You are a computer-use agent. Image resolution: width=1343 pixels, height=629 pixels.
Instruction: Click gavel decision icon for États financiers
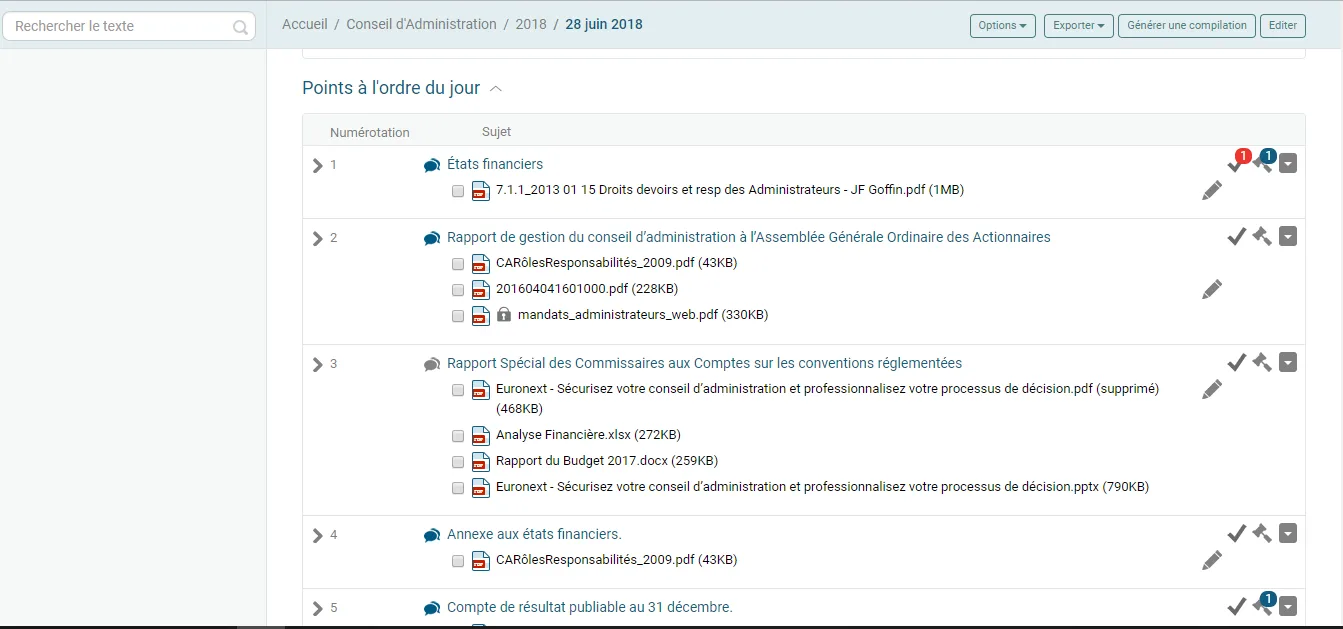click(x=1262, y=163)
